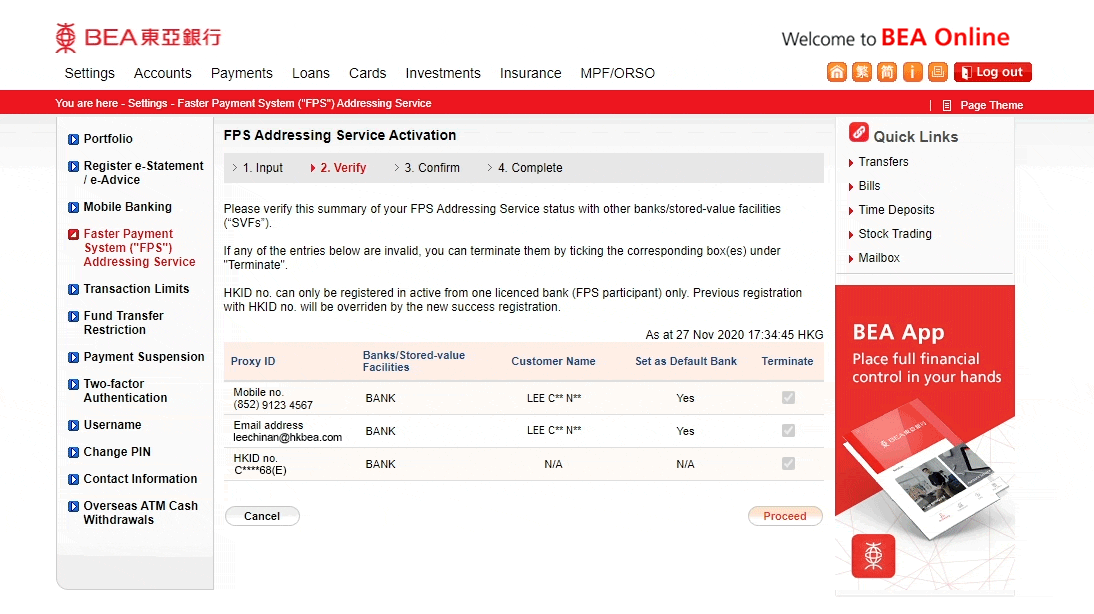This screenshot has height=614, width=1094.
Task: Click the Cancel button
Action: tap(262, 516)
